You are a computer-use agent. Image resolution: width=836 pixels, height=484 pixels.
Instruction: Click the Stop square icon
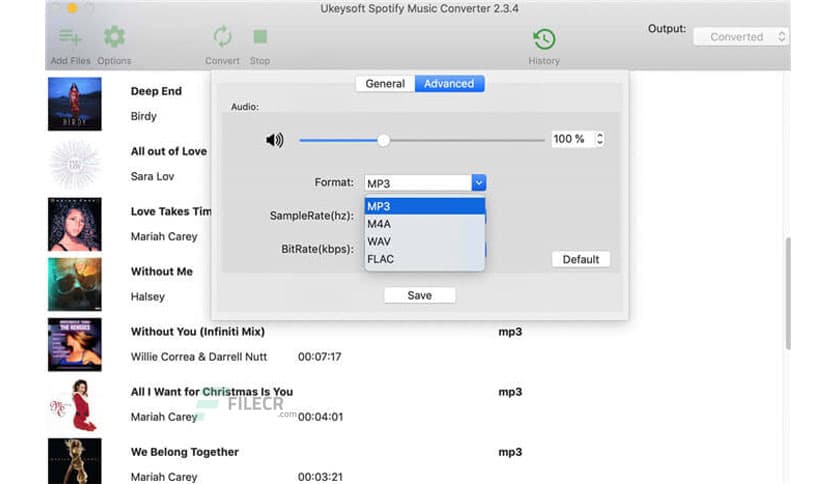coord(260,37)
